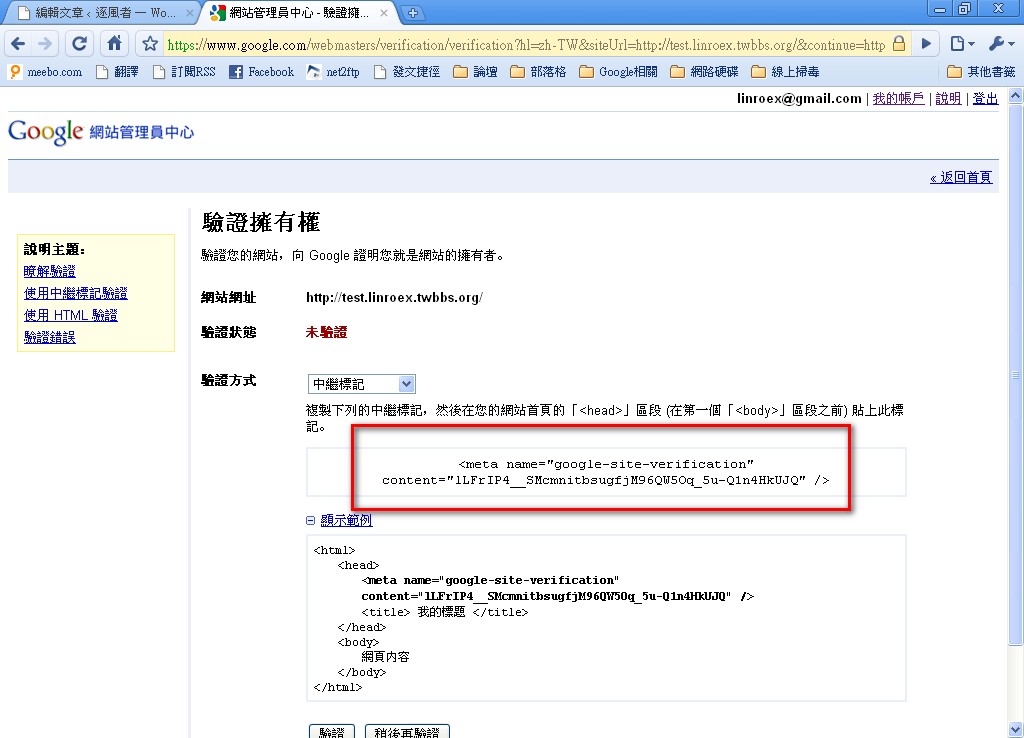
Task: Open the Facebook bookmark
Action: point(261,72)
